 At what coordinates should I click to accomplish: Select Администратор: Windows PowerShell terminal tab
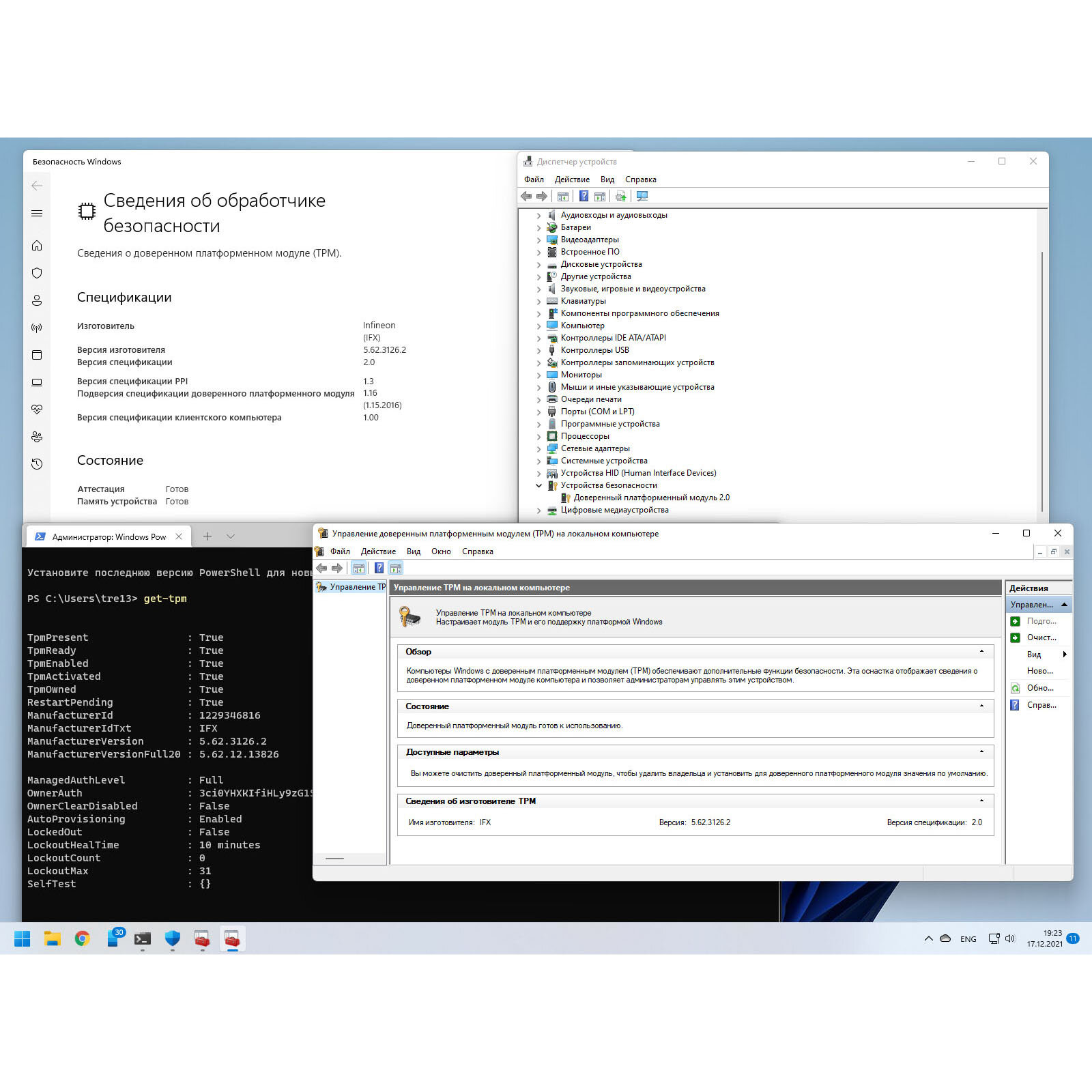pos(109,537)
